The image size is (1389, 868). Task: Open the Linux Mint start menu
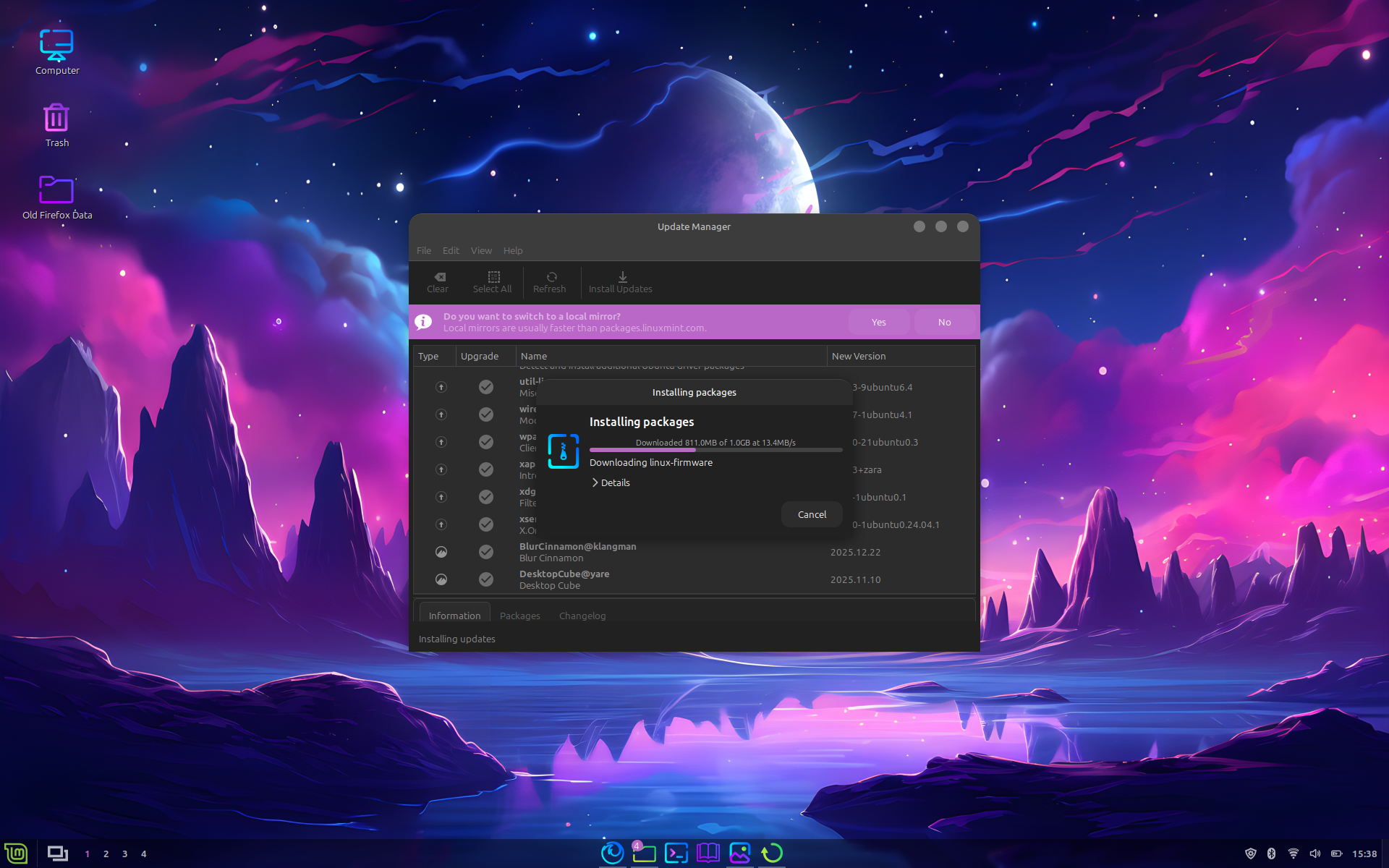(16, 854)
